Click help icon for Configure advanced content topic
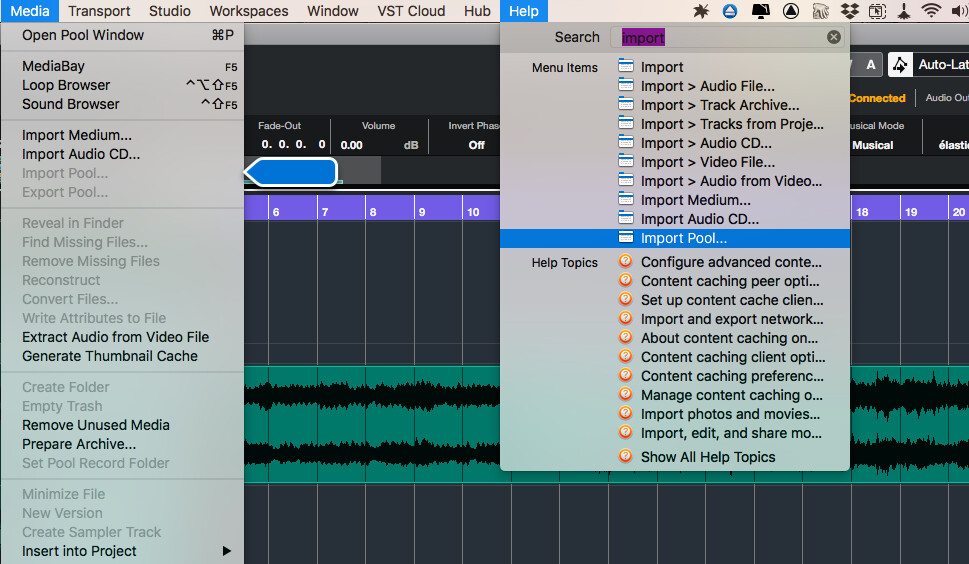 click(x=625, y=261)
